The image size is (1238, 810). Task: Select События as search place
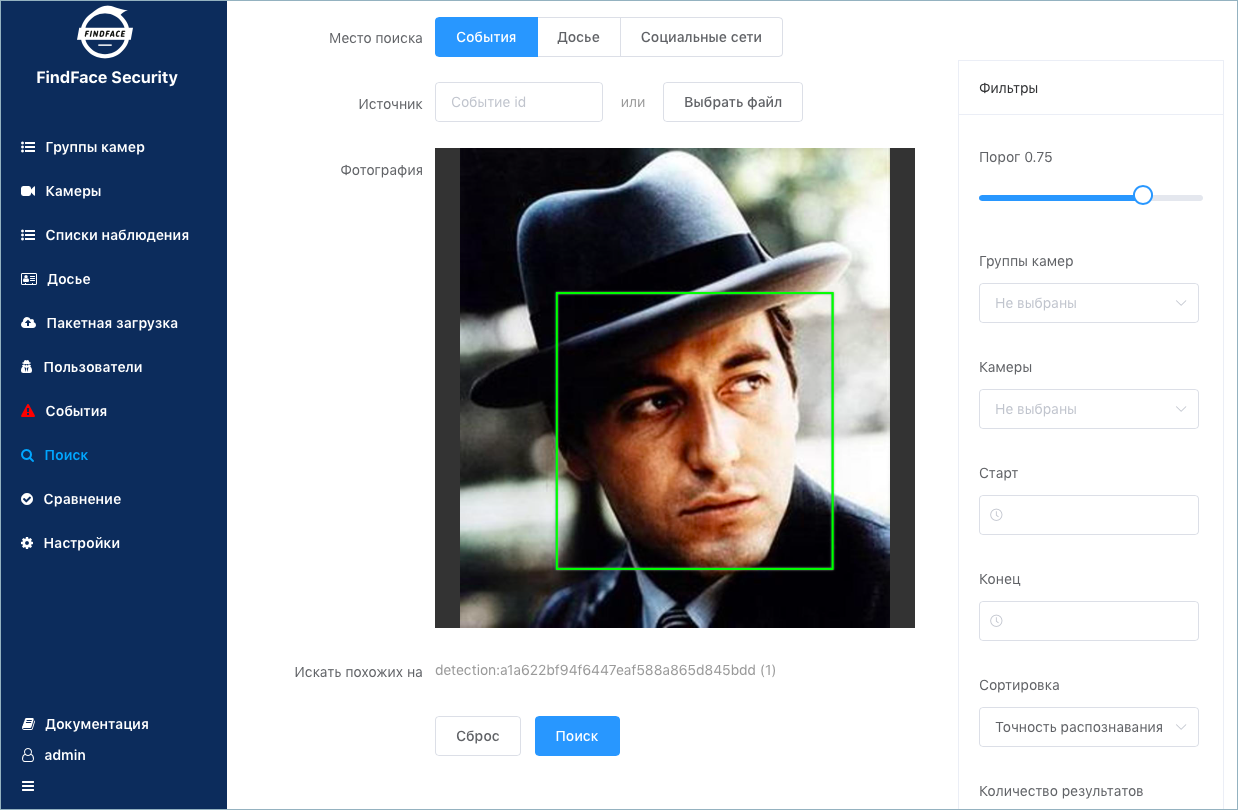(x=486, y=37)
